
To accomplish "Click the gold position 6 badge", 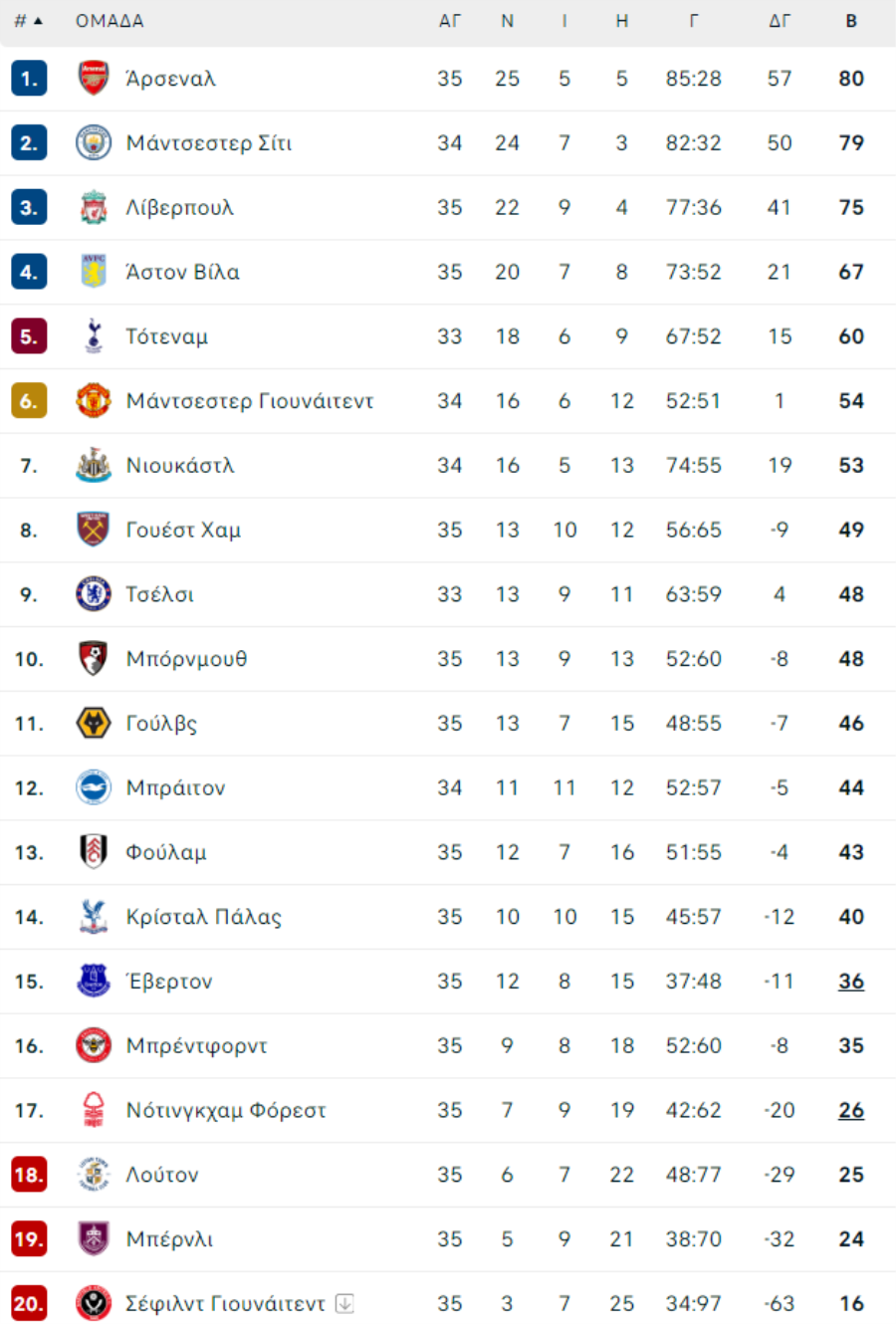I will (x=29, y=401).
